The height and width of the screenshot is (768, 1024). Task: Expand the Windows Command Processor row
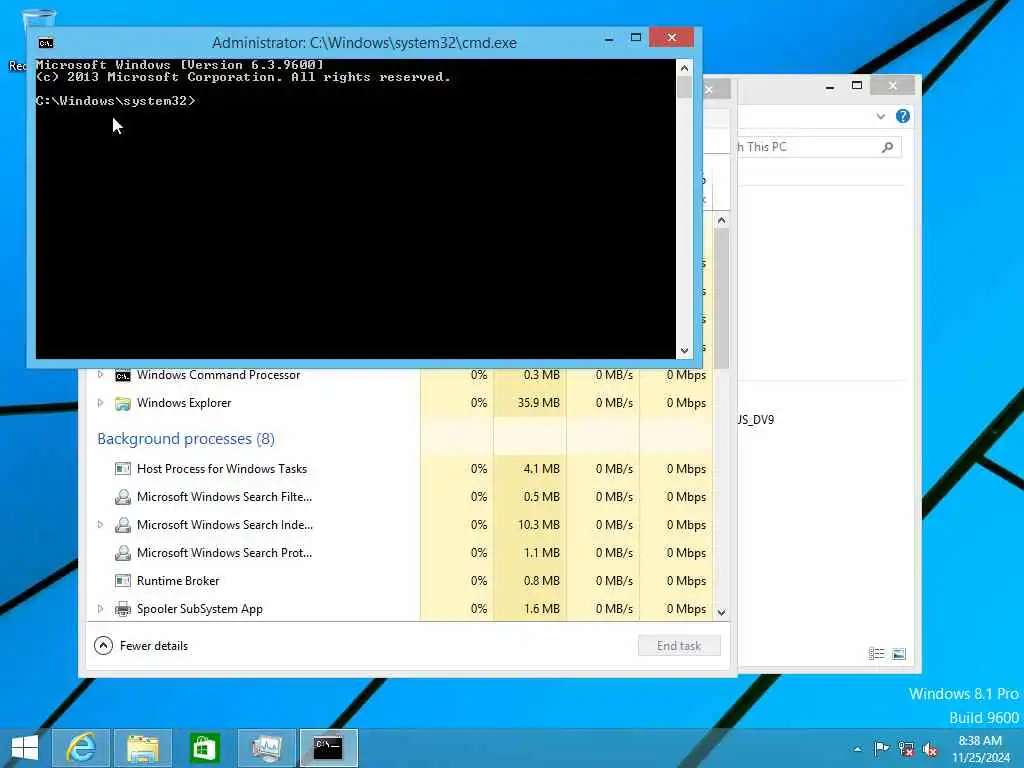[x=100, y=375]
